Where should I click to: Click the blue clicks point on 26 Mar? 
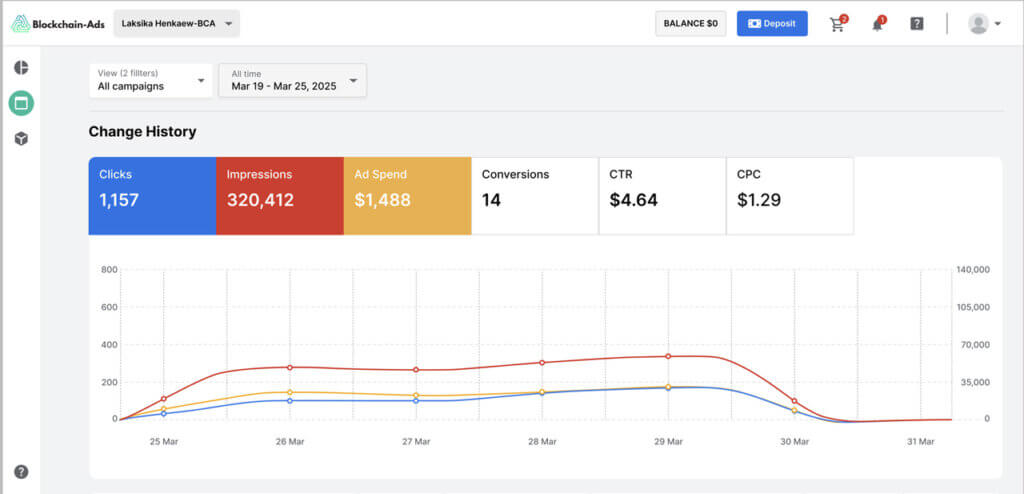pos(290,401)
